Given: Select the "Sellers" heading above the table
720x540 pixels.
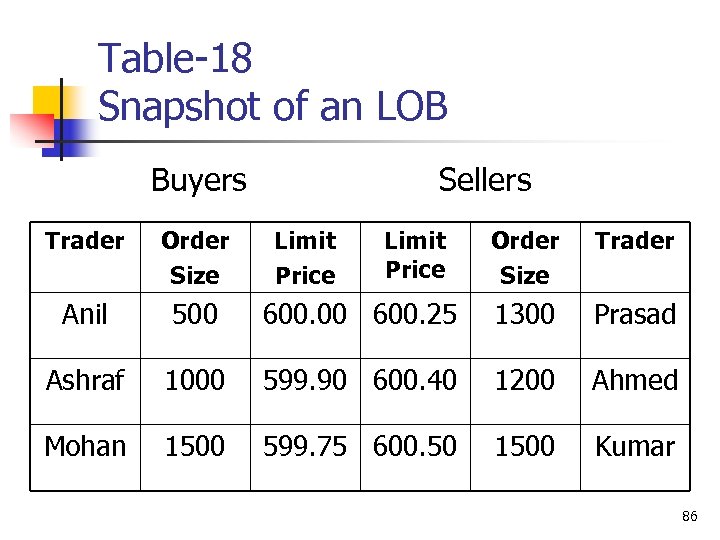Looking at the screenshot, I should click(485, 180).
